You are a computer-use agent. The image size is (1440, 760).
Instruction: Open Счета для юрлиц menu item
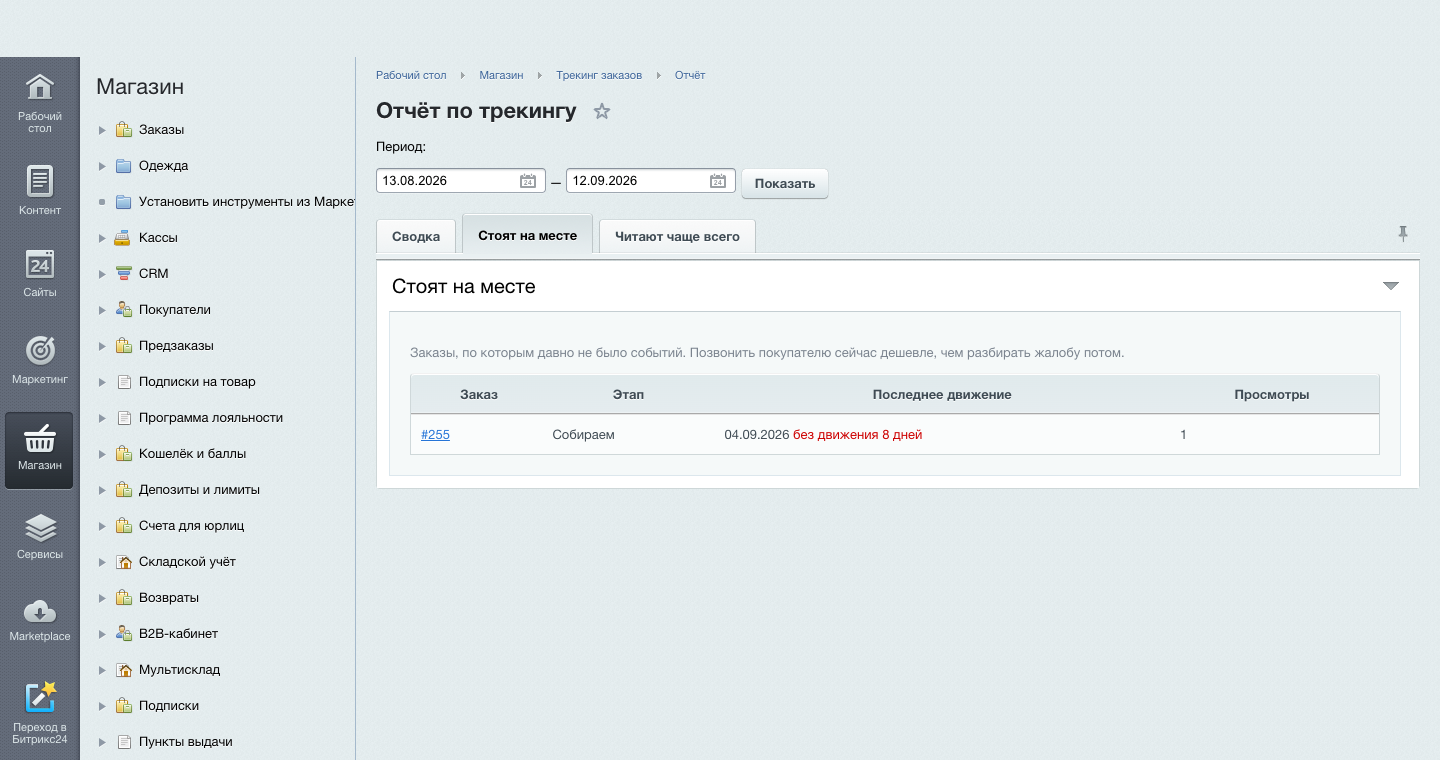coord(191,526)
